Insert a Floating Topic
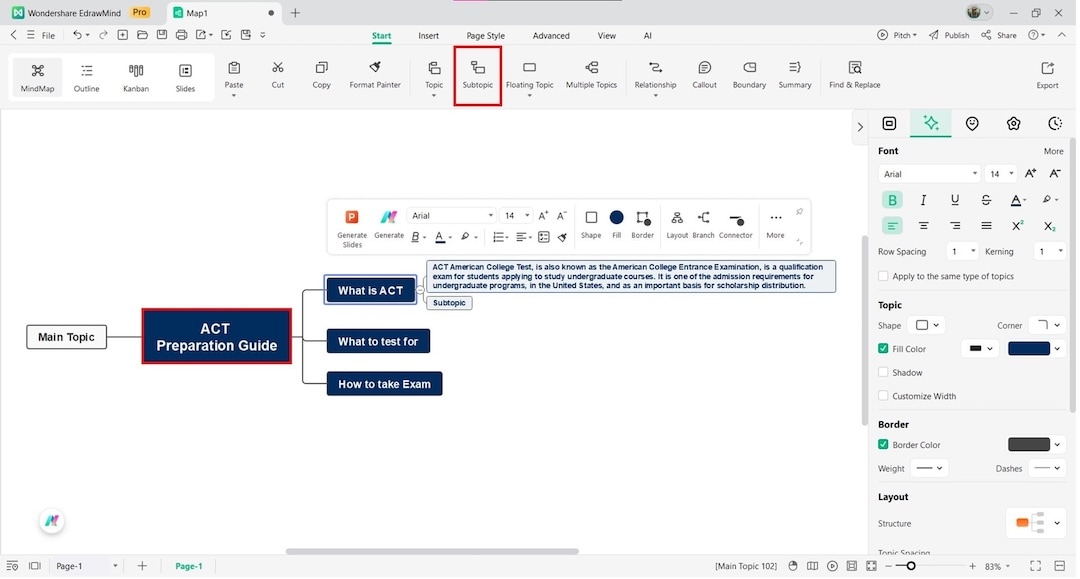The height and width of the screenshot is (579, 1080). tap(529, 74)
